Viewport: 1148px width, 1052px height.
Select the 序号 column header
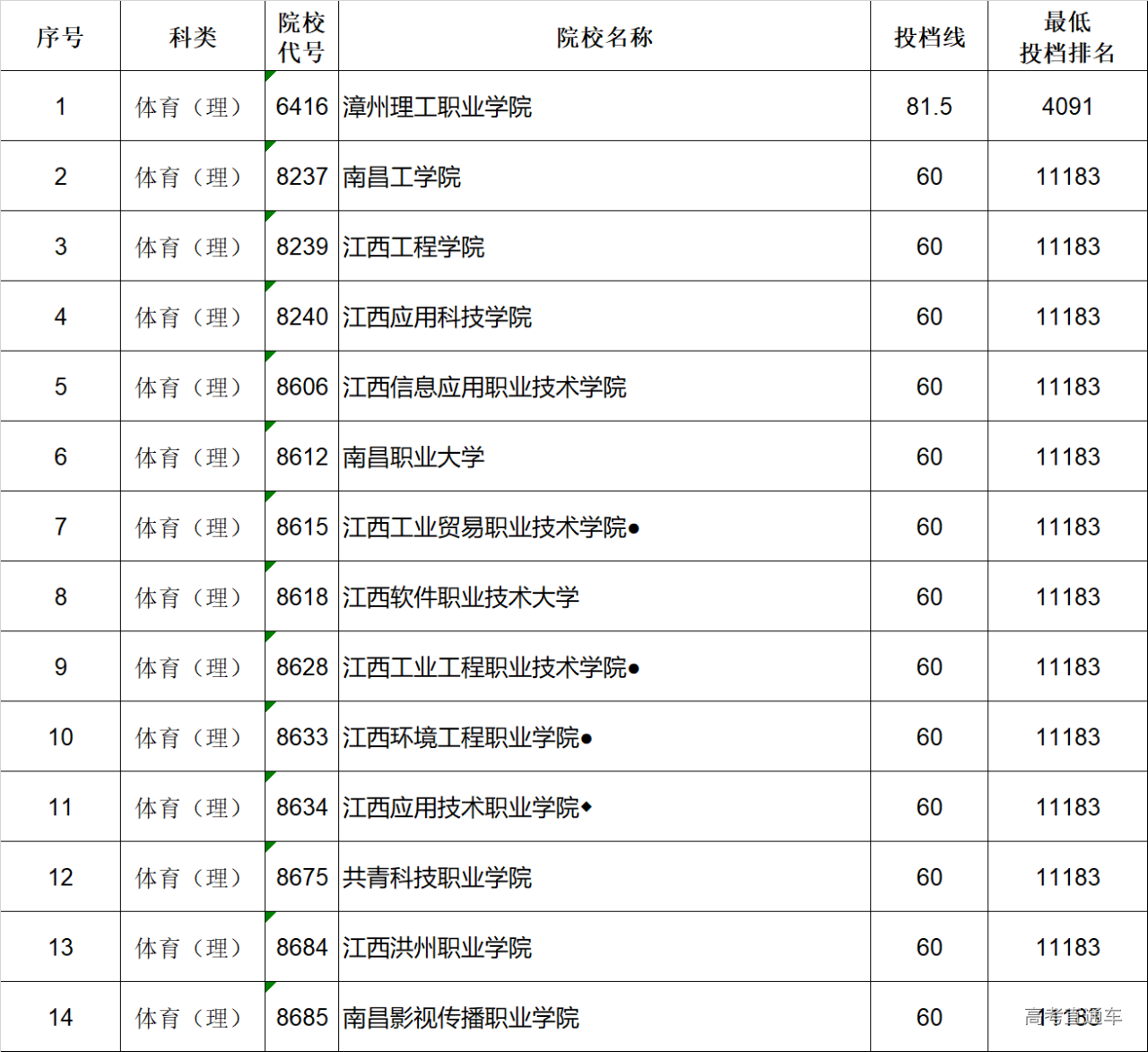pyautogui.click(x=60, y=37)
